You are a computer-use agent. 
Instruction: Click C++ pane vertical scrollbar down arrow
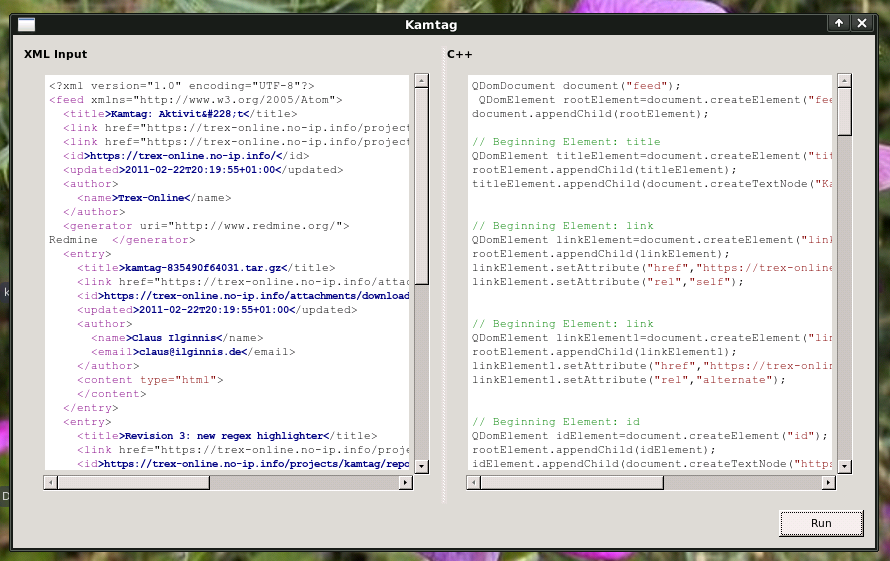[845, 467]
